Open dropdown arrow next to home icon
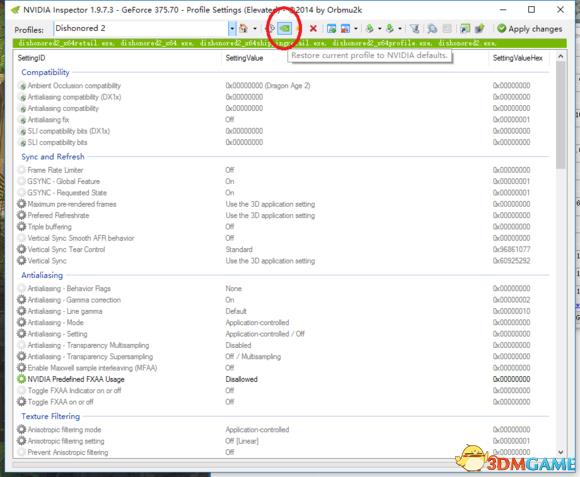The image size is (580, 477). point(255,28)
